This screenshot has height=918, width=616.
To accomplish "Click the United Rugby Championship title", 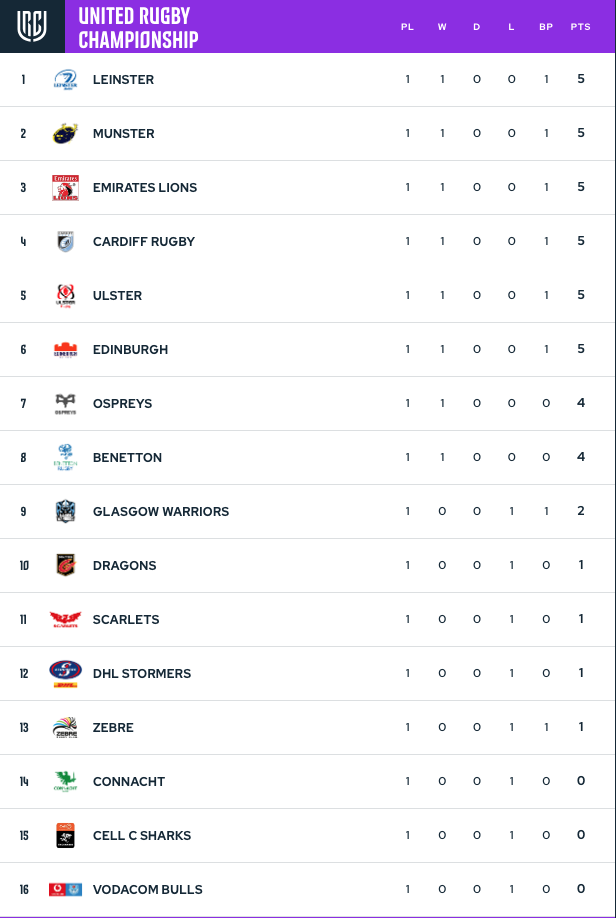I will (138, 28).
